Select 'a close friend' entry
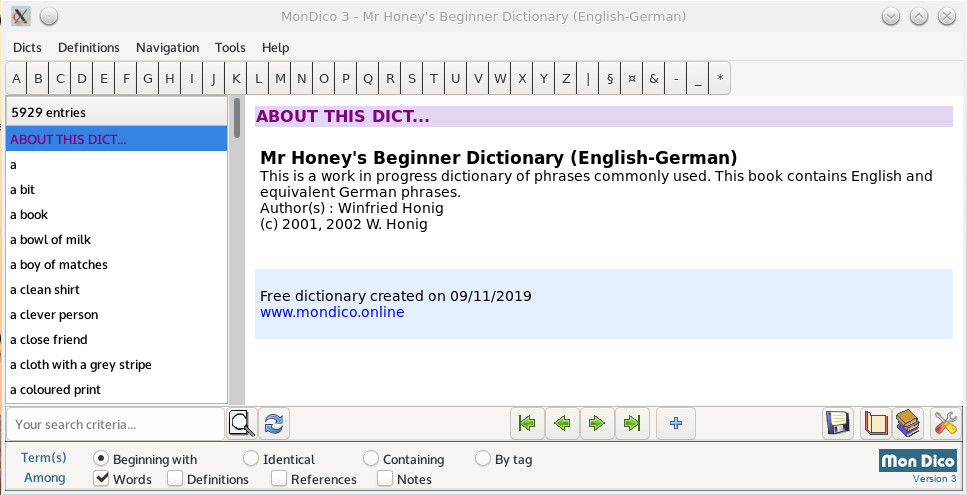The height and width of the screenshot is (495, 967). tap(117, 339)
